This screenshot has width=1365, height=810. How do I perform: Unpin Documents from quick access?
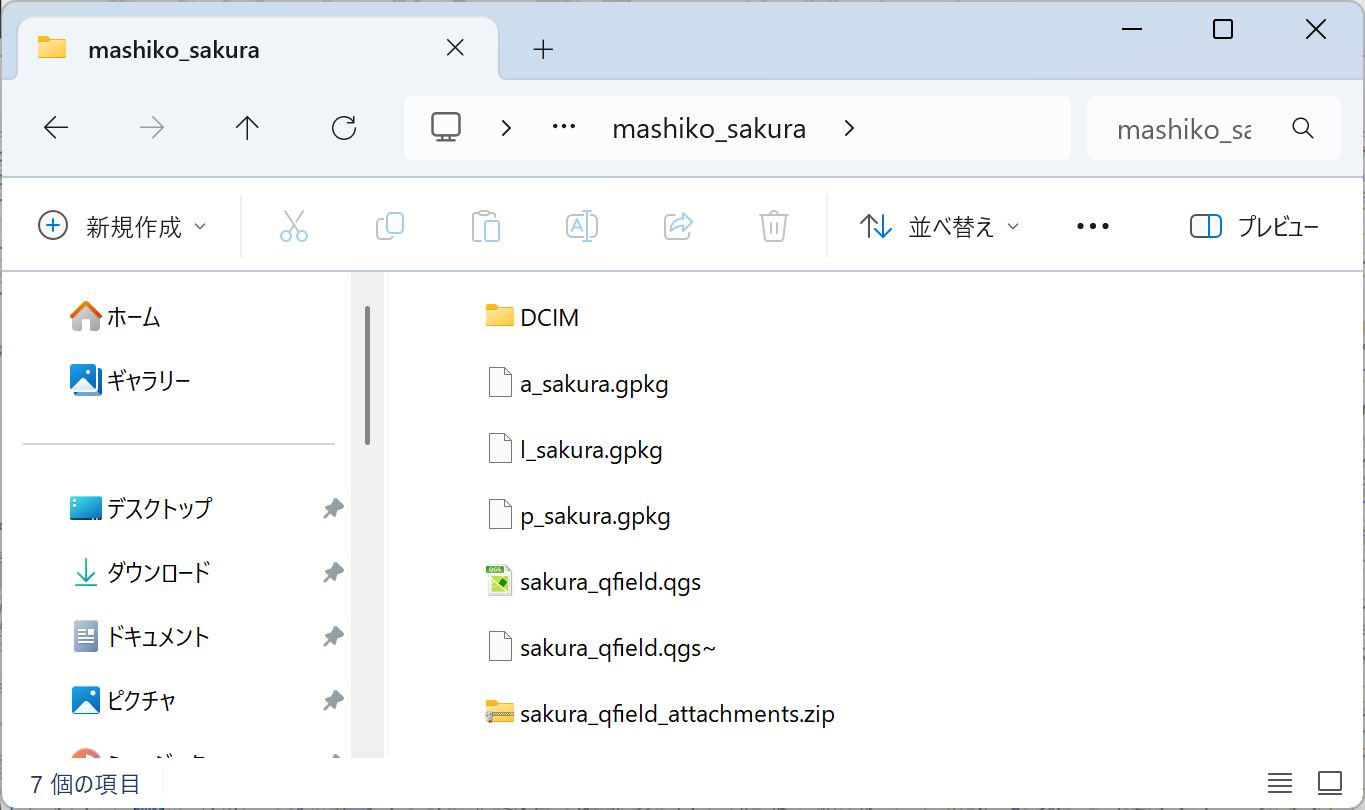[x=333, y=637]
